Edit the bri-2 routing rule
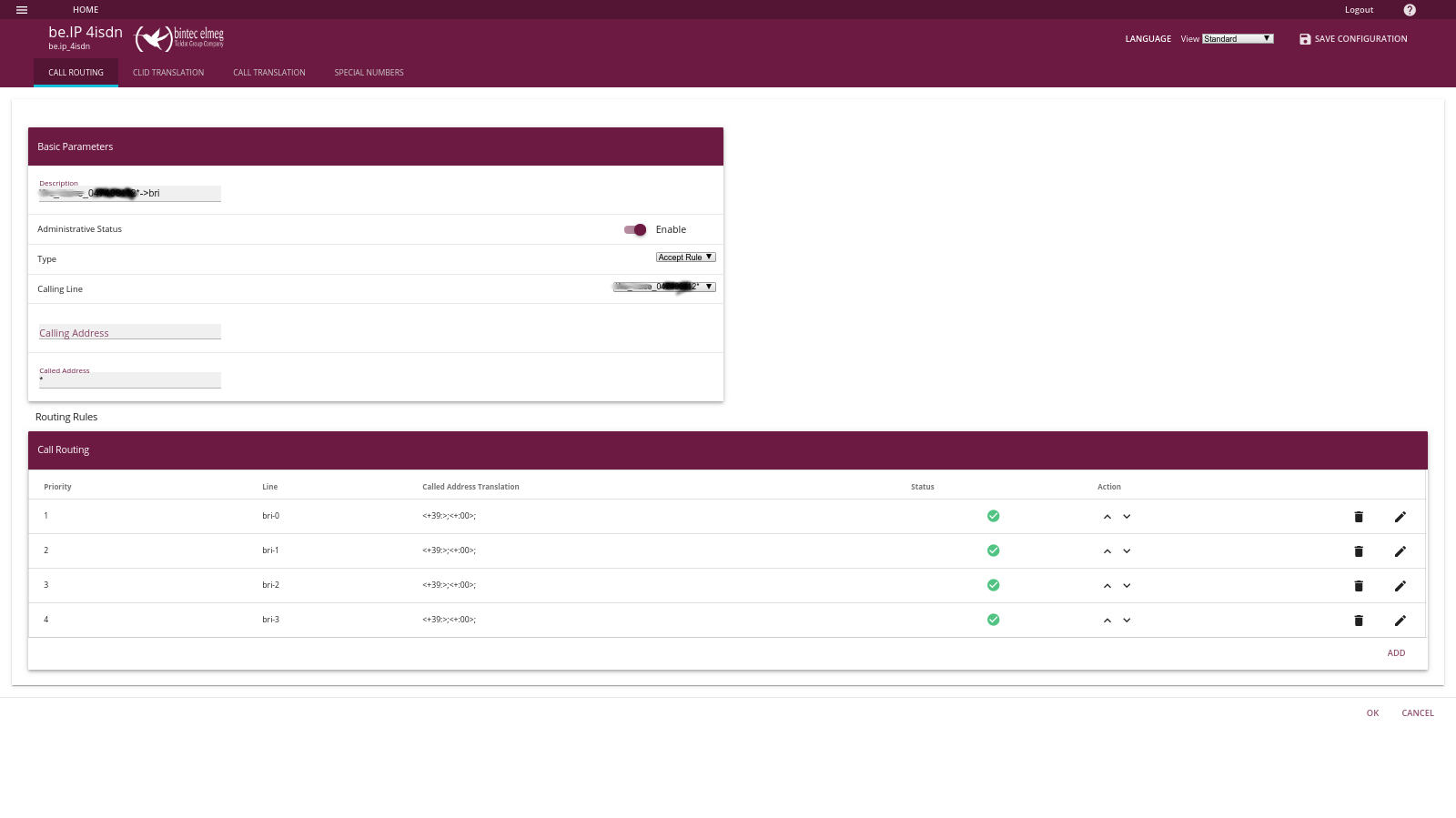 [1400, 586]
